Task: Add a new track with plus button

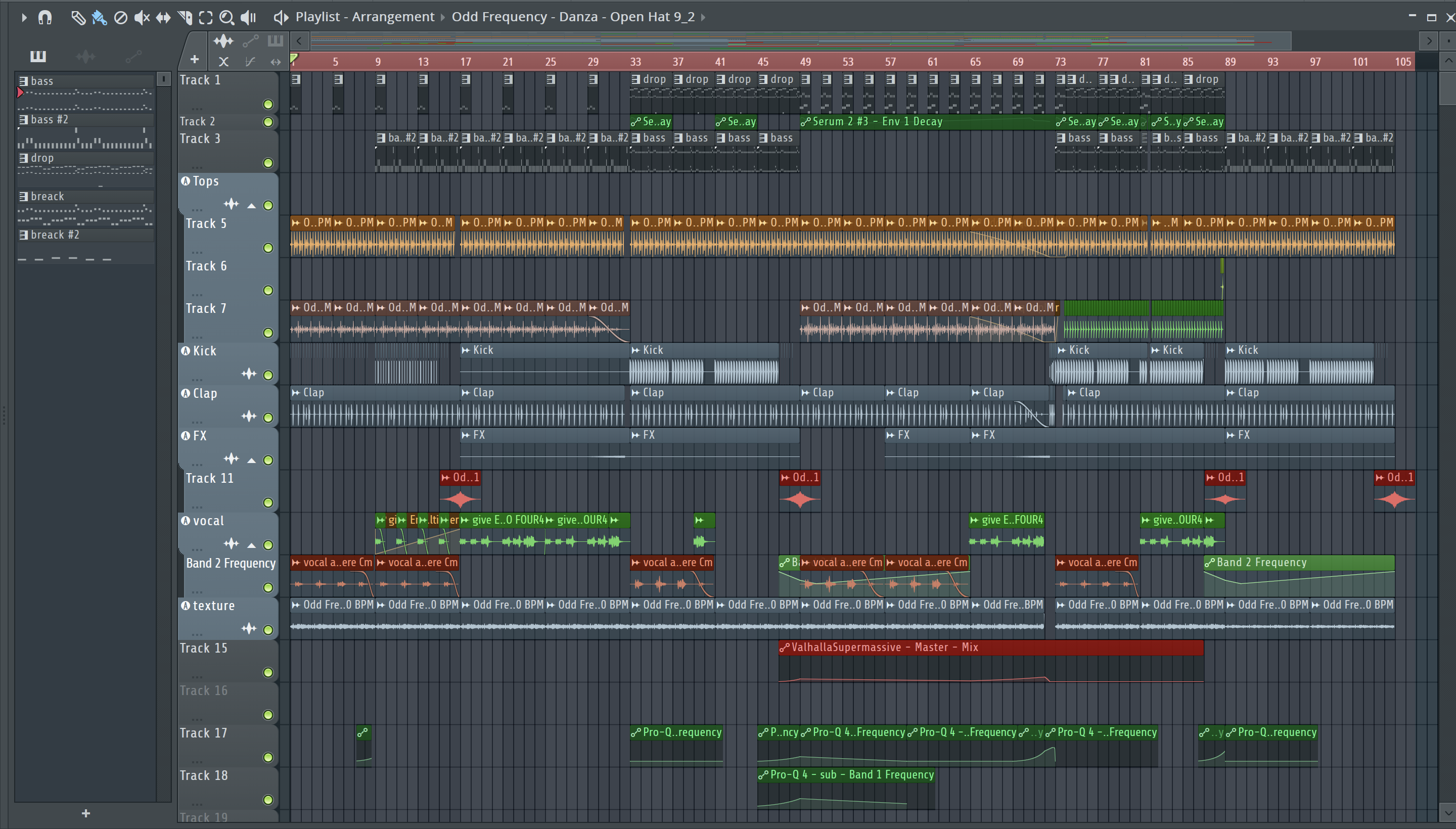Action: click(194, 59)
